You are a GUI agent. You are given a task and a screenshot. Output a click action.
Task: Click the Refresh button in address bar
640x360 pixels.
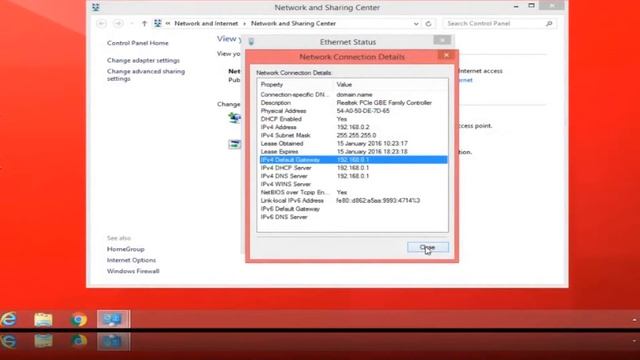428,24
